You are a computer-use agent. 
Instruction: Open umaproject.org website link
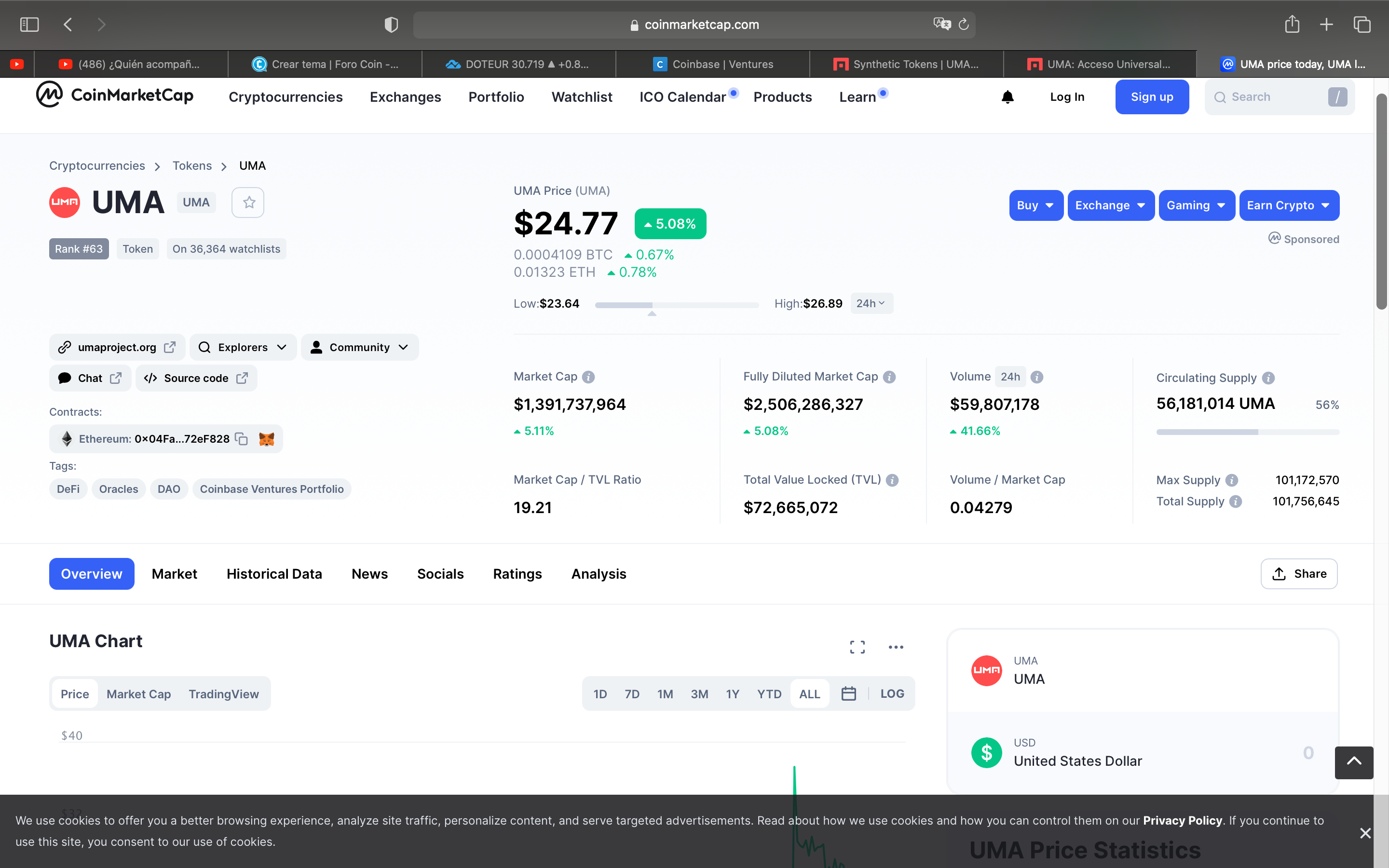118,347
